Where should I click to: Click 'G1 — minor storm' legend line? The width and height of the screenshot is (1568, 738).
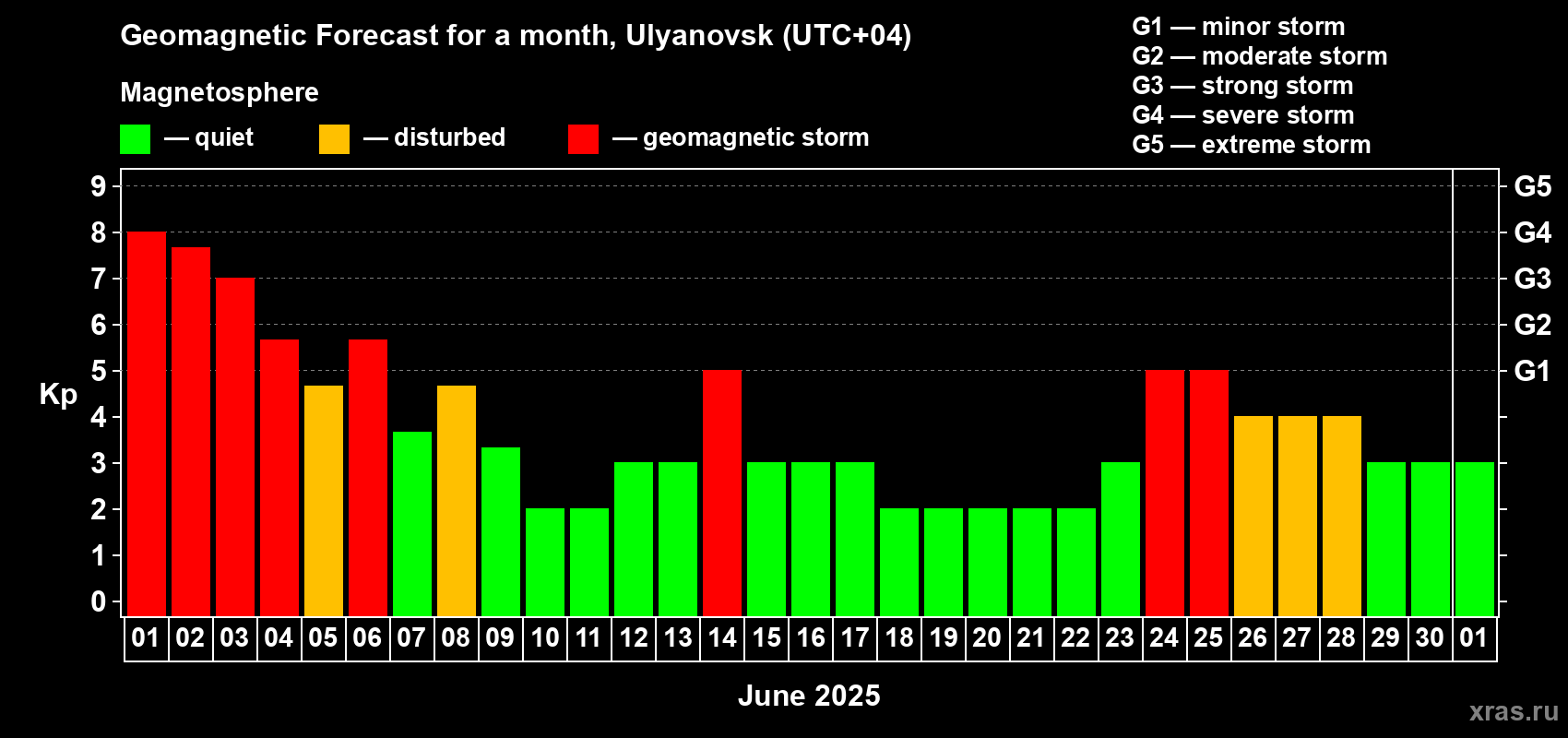(1239, 27)
